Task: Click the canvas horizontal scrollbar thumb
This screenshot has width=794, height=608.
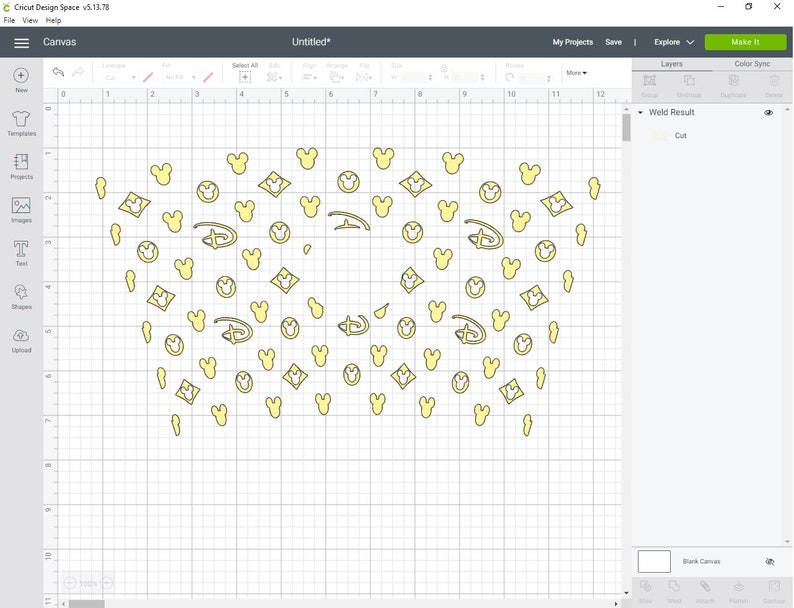Action: (87, 604)
